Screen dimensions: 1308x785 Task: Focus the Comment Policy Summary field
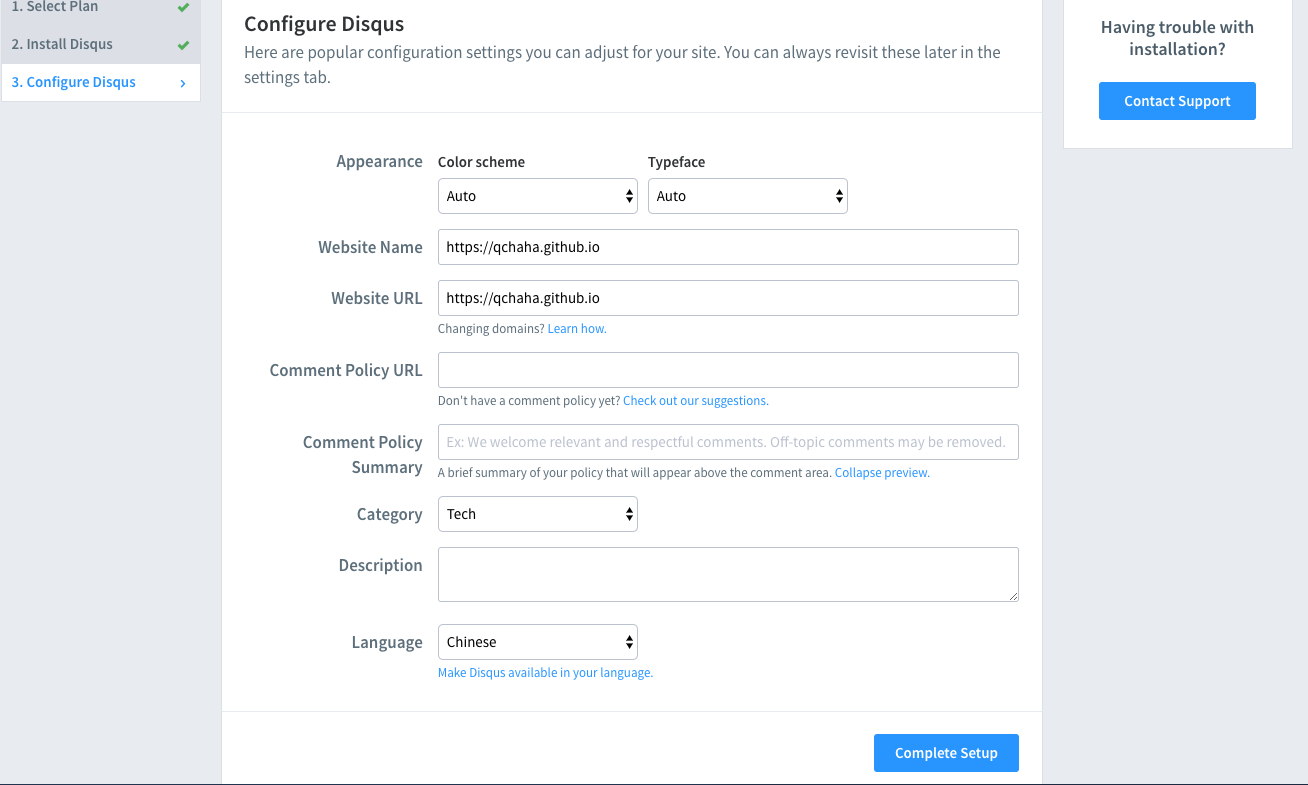click(x=728, y=442)
